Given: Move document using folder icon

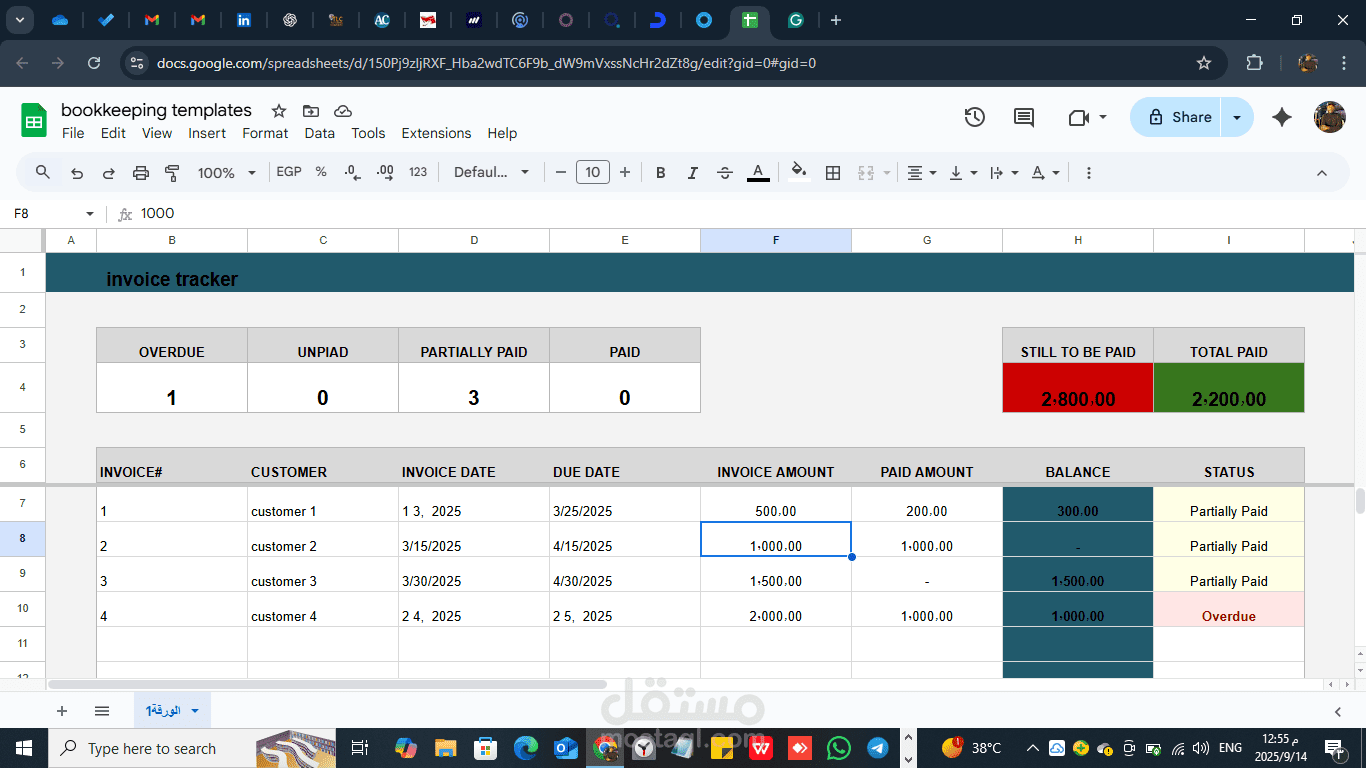Looking at the screenshot, I should point(311,111).
